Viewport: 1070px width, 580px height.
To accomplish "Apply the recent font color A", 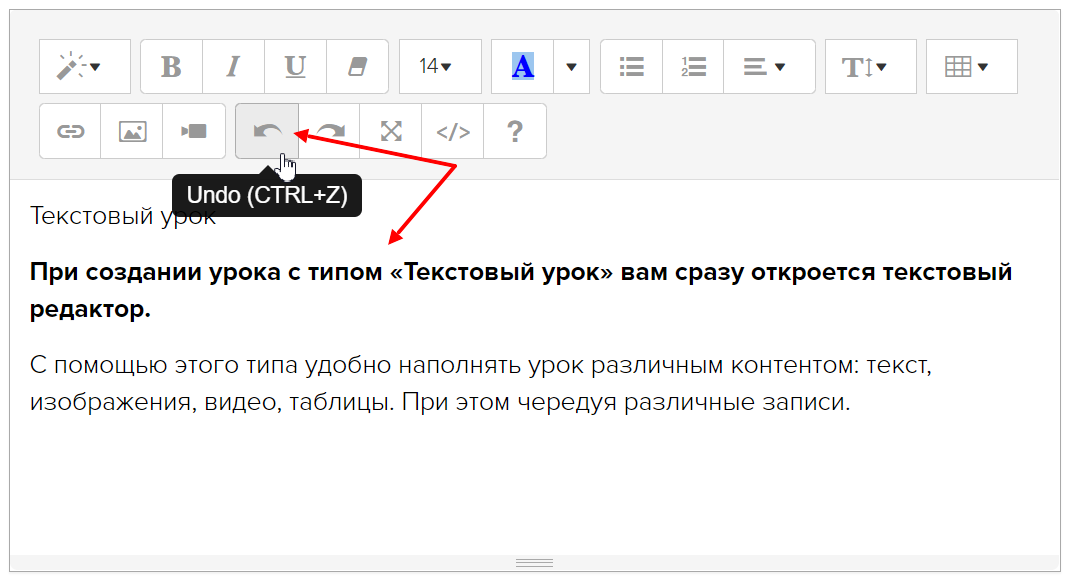I will coord(522,67).
